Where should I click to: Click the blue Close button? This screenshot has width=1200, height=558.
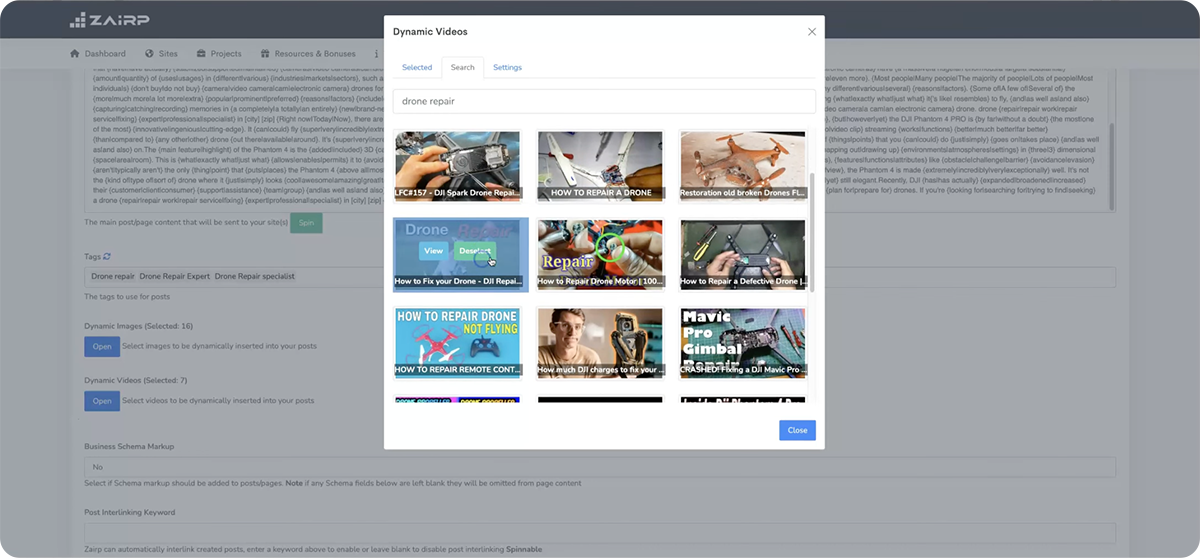coord(797,430)
